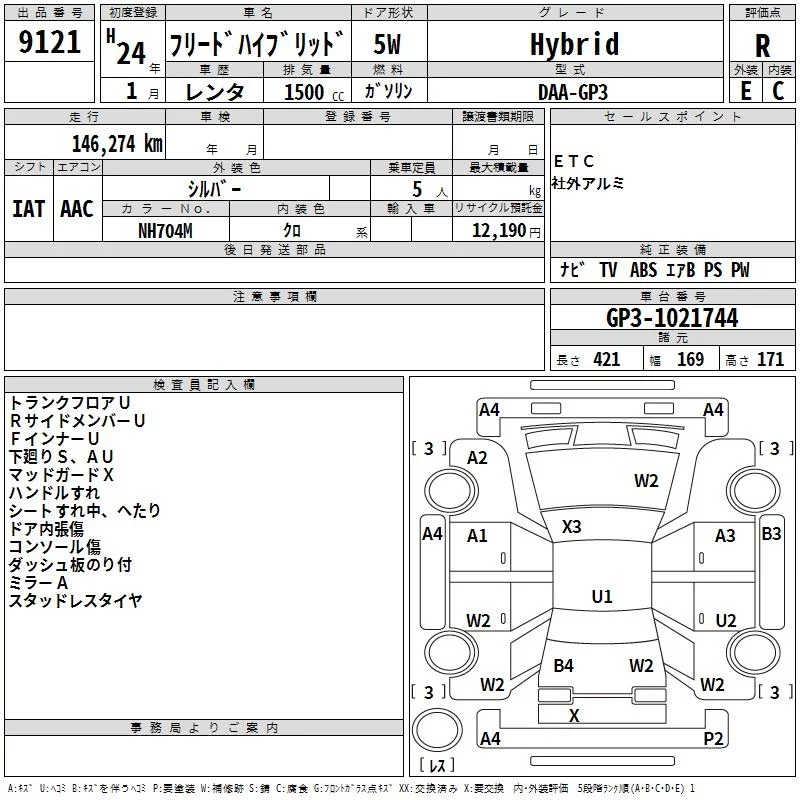Click the sales point ETC

coord(573,162)
